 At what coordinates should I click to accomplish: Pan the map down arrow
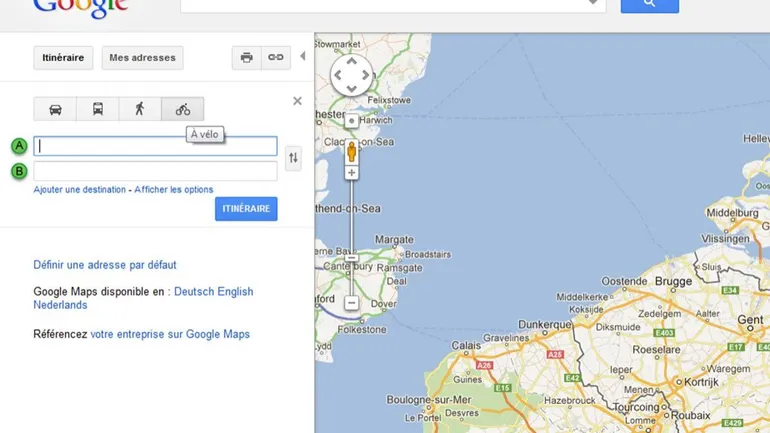click(352, 89)
